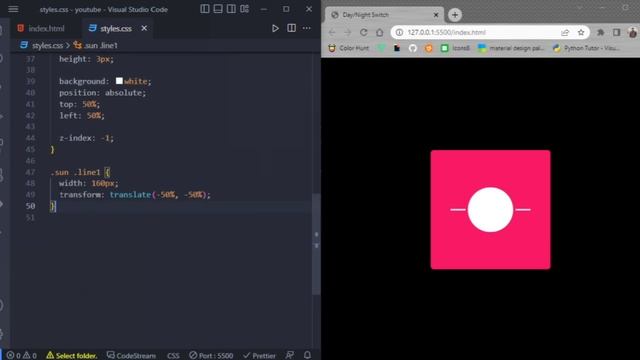640x360 pixels.
Task: Toggle panel layout icon in title bar
Action: [218, 9]
